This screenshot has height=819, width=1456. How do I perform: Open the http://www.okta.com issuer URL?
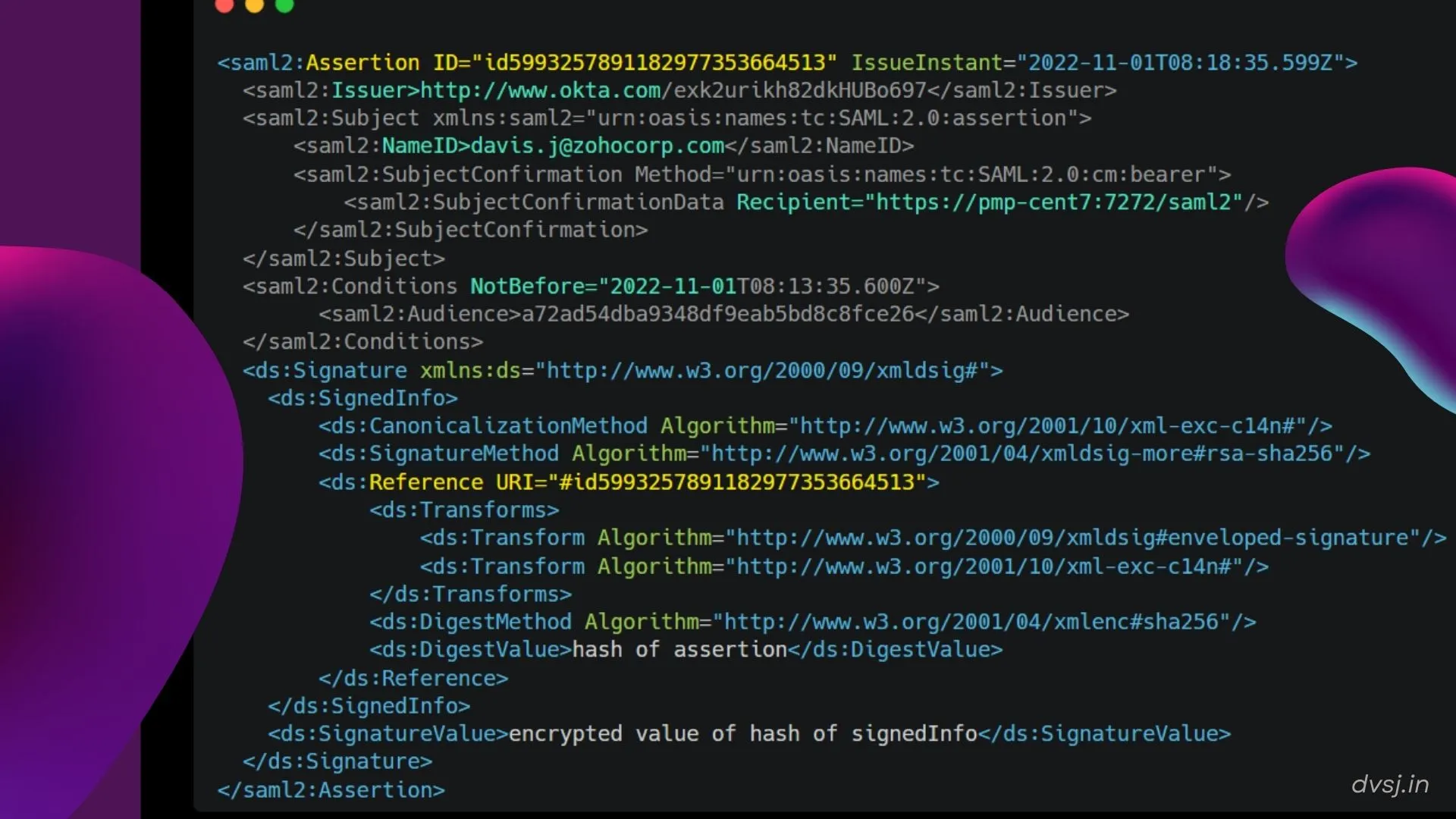tap(538, 90)
